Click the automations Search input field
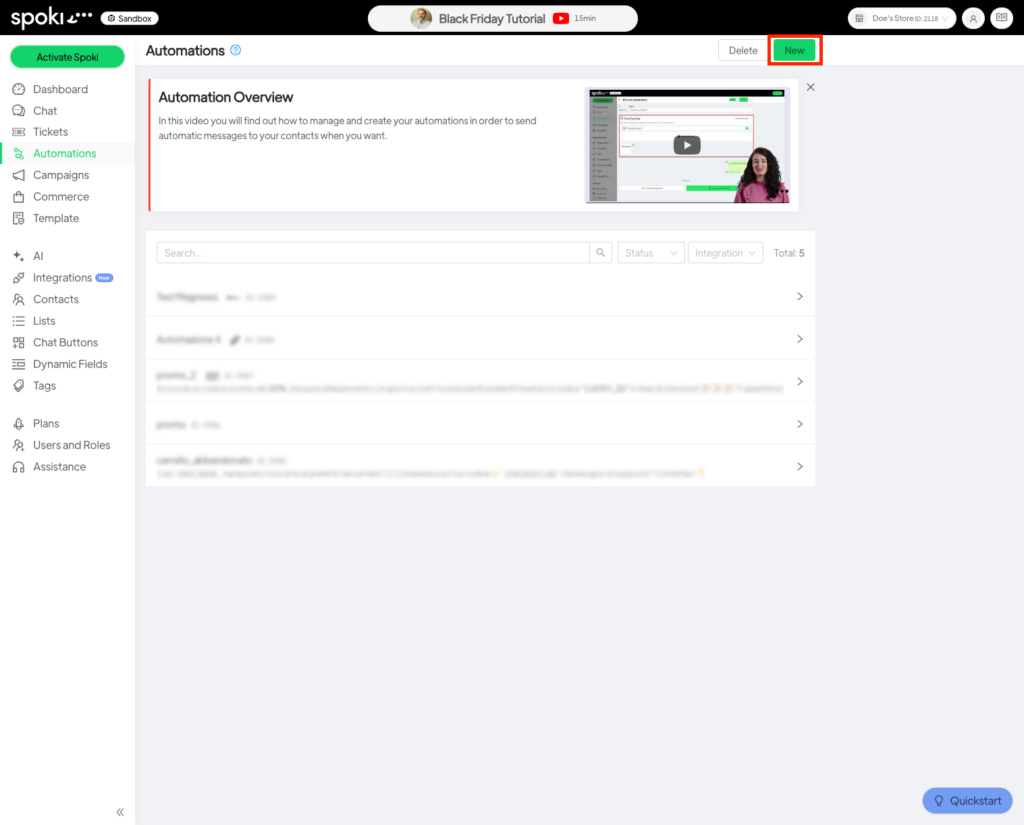1024x825 pixels. [x=372, y=253]
